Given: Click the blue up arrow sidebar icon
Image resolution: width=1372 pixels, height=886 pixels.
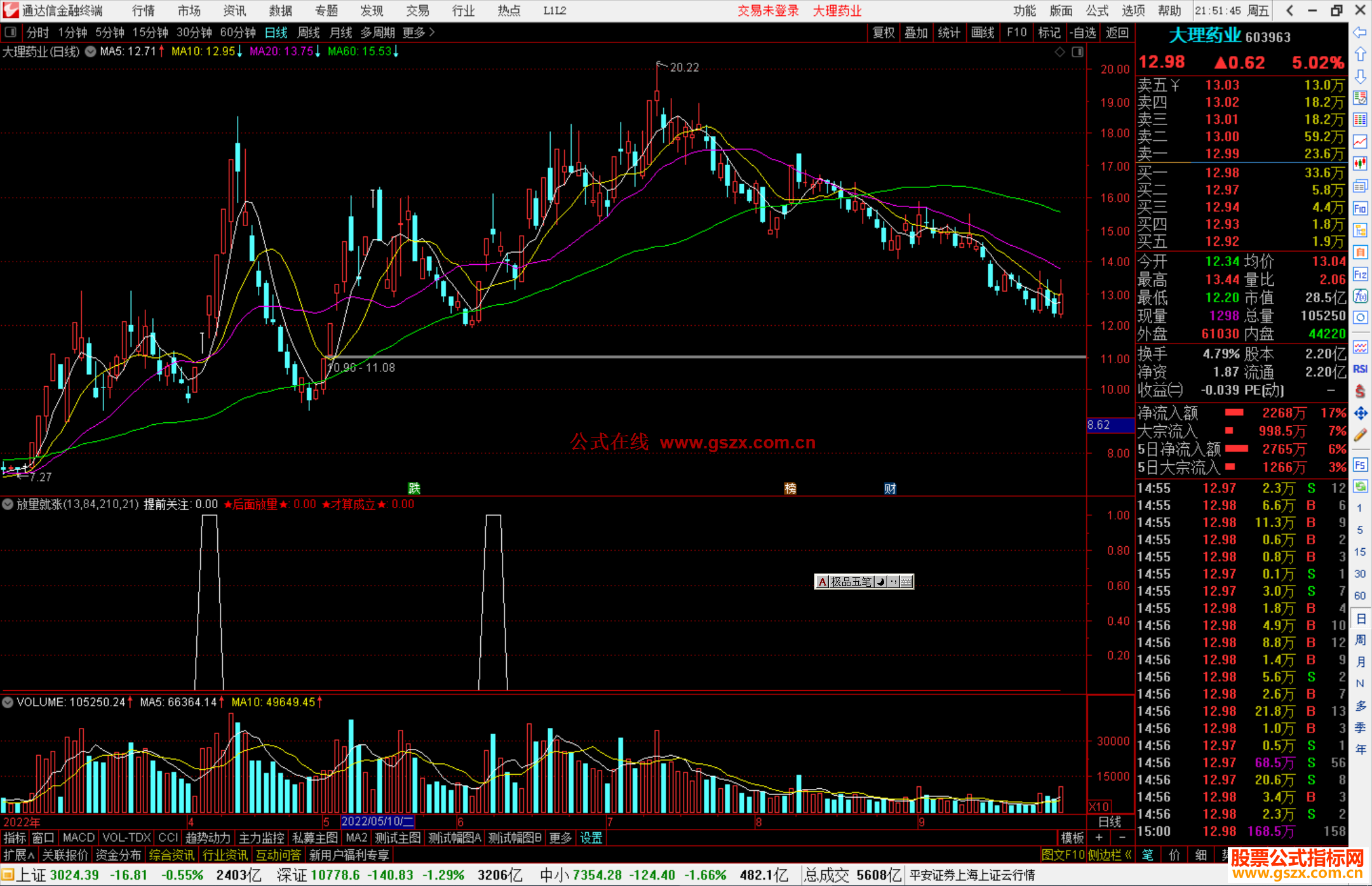Looking at the screenshot, I should 1360,55.
